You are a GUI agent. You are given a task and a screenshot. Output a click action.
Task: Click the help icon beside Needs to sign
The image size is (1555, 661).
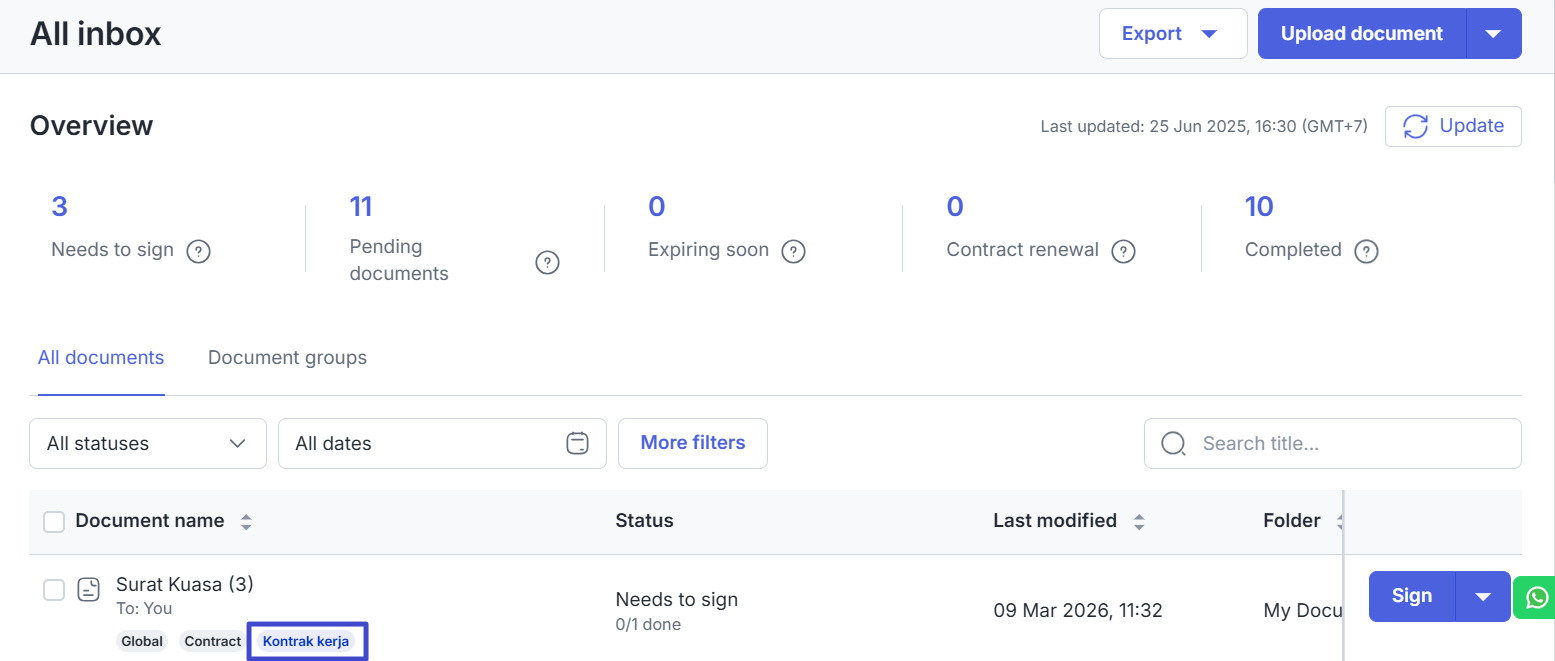[x=199, y=251]
